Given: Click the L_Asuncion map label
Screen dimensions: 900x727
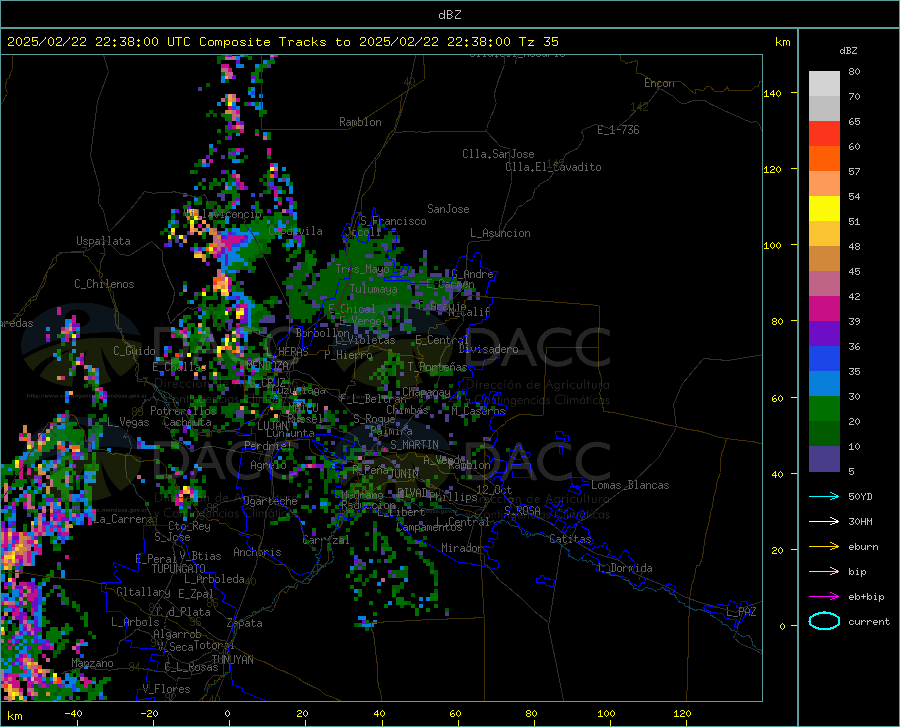Looking at the screenshot, I should pyautogui.click(x=500, y=233).
